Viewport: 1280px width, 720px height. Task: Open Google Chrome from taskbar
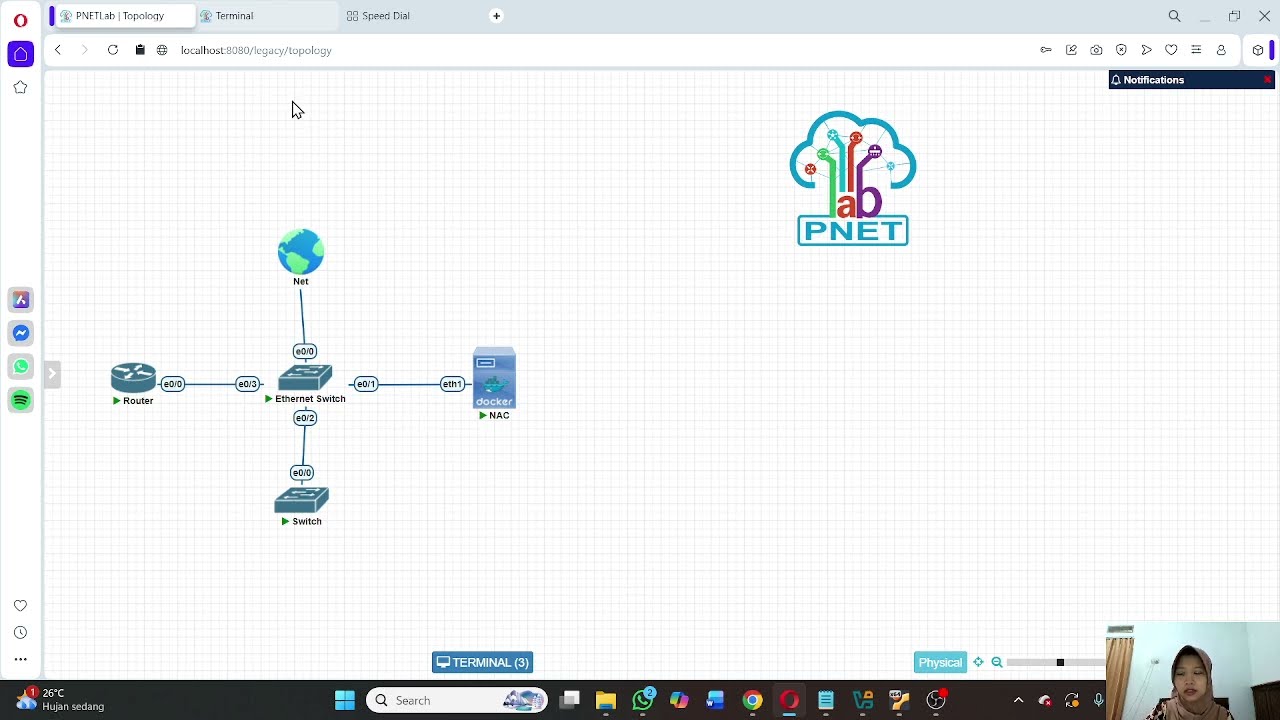pos(752,700)
